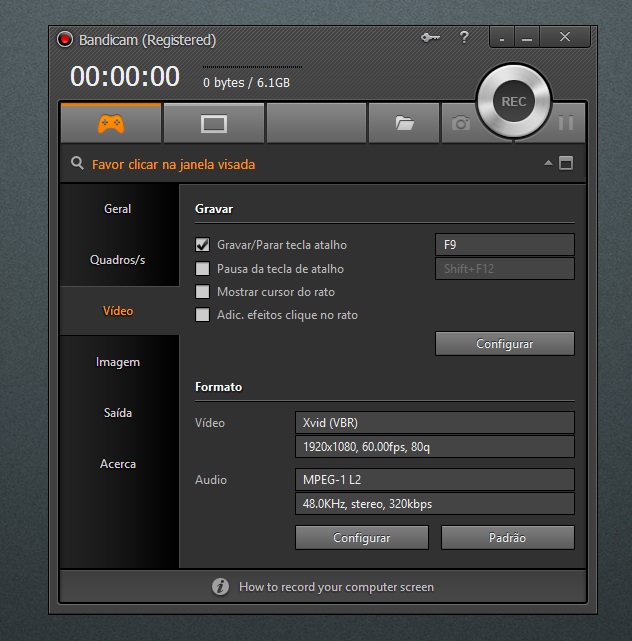This screenshot has height=641, width=632.
Task: Click the magnifier target search icon
Action: click(77, 163)
